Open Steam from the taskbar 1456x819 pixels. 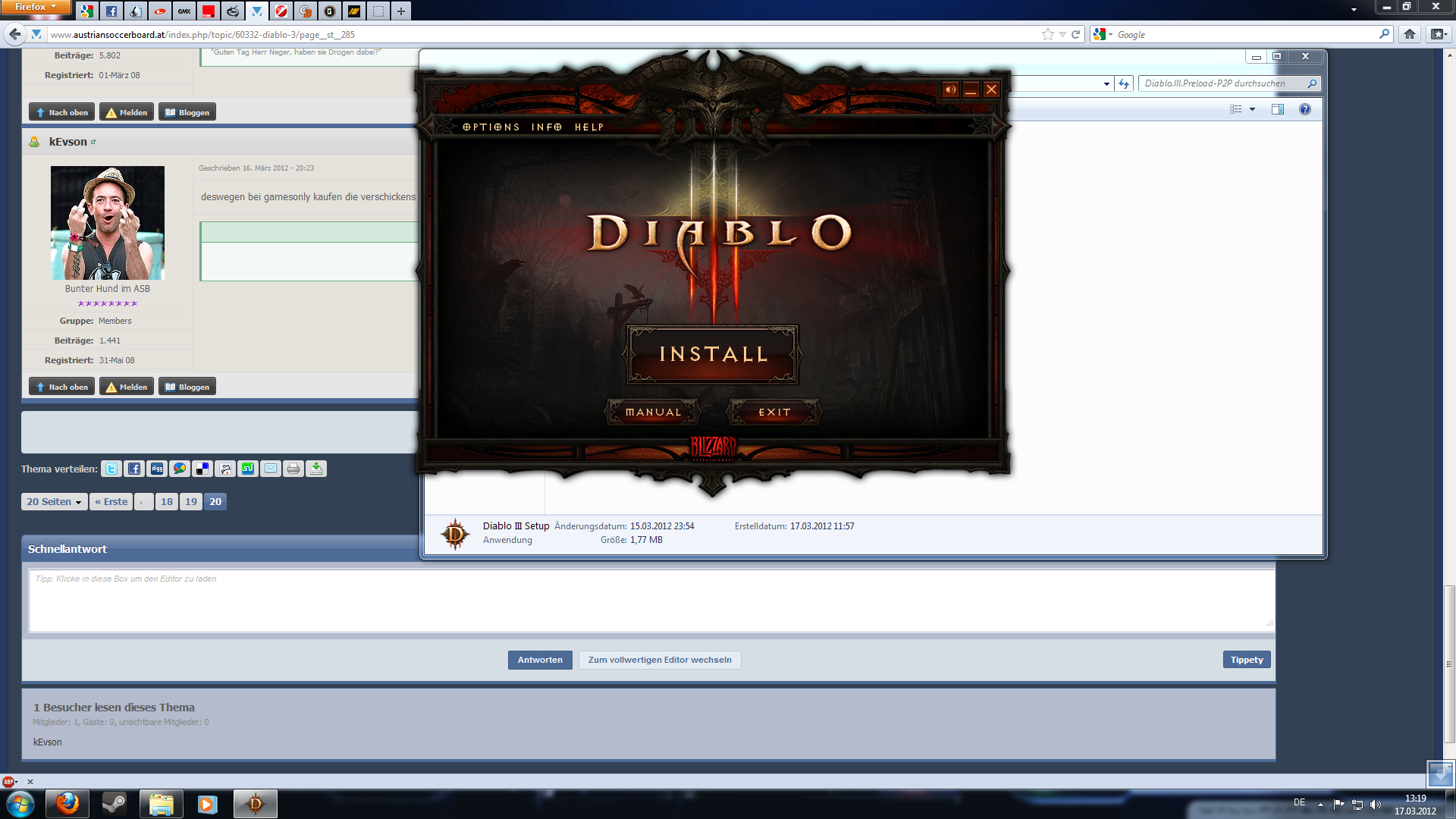click(115, 804)
